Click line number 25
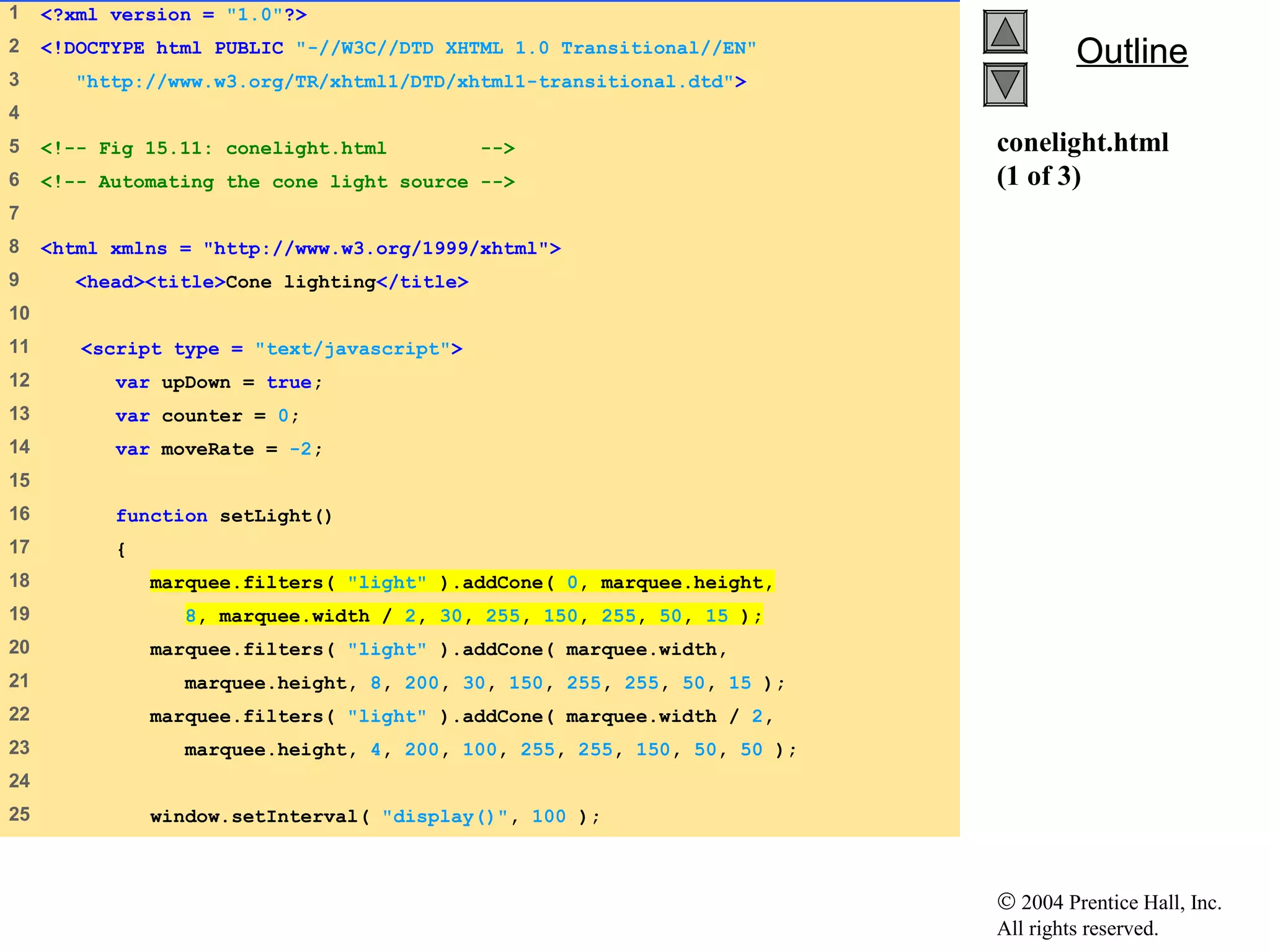 click(19, 814)
